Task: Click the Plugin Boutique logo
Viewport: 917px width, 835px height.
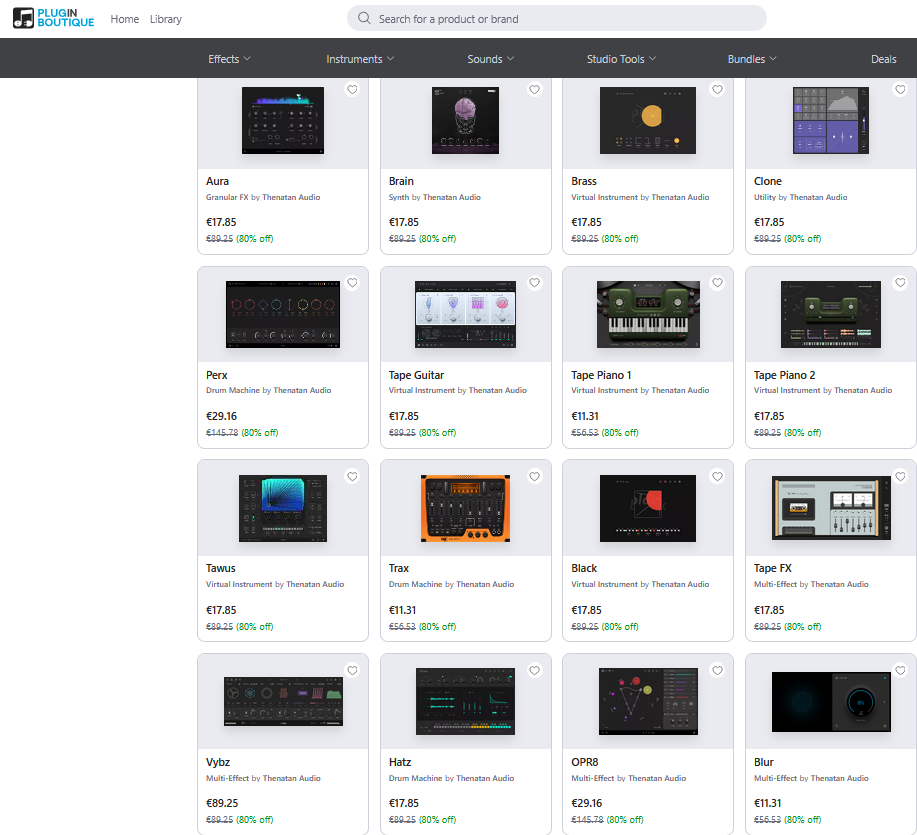Action: (x=53, y=18)
